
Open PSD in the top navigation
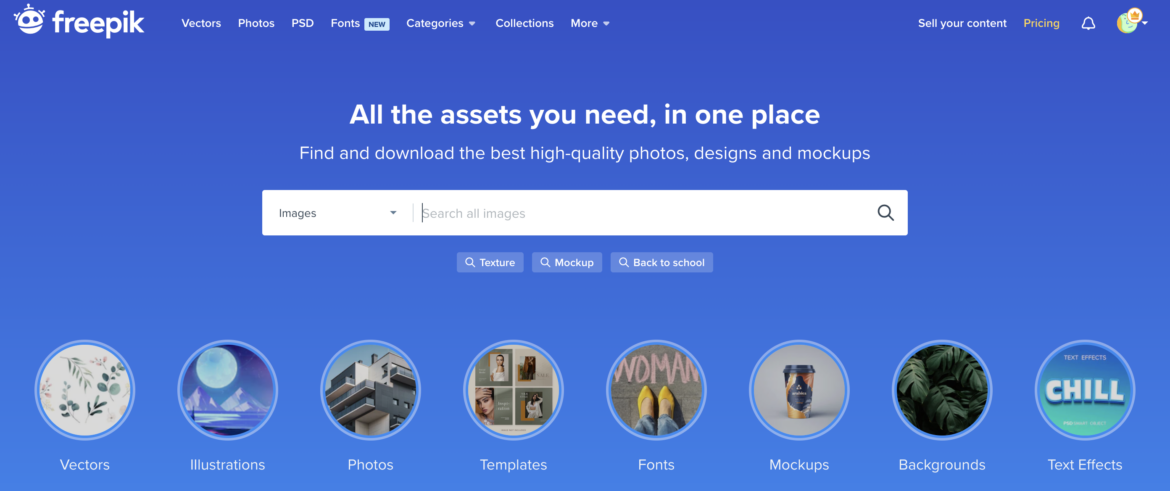[x=302, y=23]
